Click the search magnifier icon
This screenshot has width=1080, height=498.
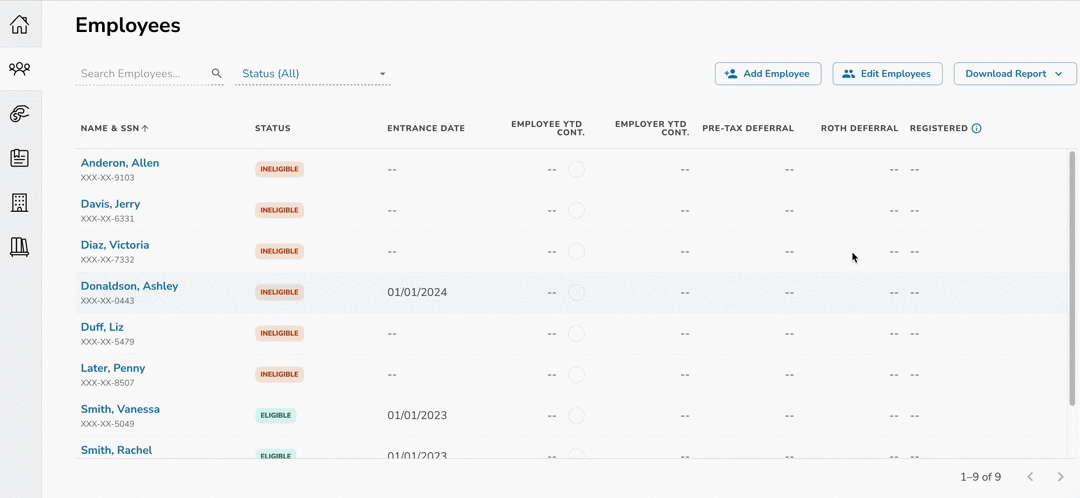tap(217, 74)
